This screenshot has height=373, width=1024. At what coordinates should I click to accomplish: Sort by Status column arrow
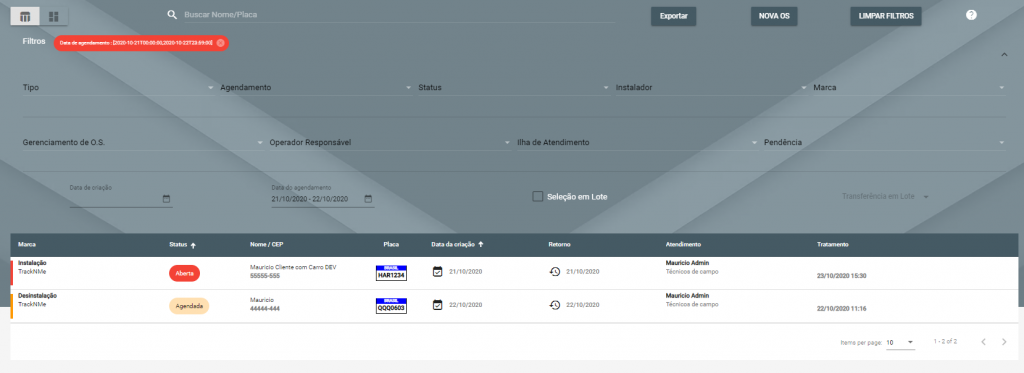point(193,245)
